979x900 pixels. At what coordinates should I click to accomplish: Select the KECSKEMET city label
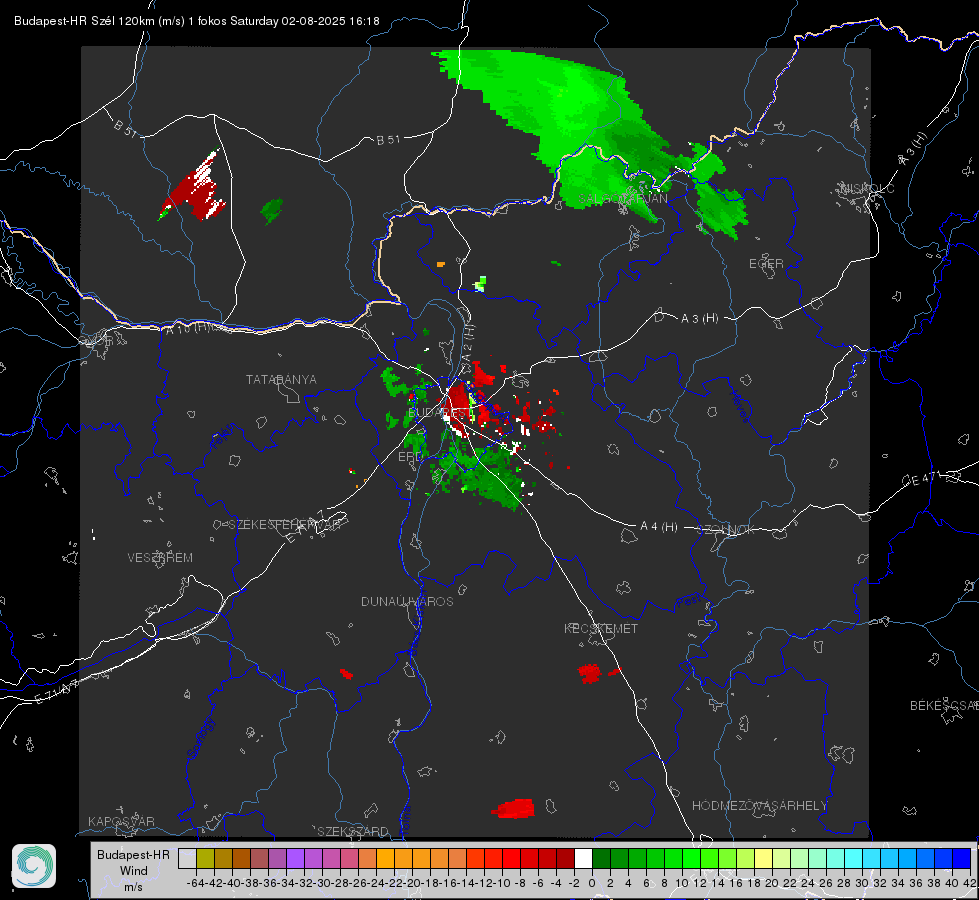(601, 628)
